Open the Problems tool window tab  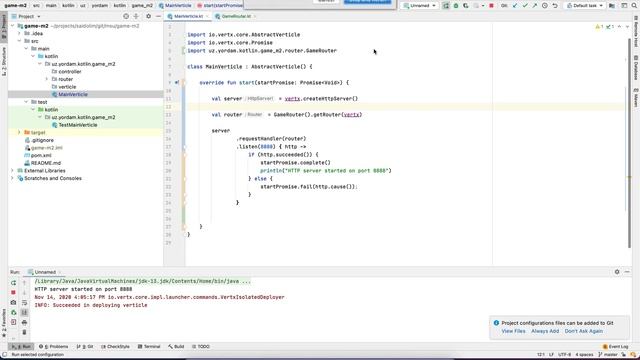(53, 347)
